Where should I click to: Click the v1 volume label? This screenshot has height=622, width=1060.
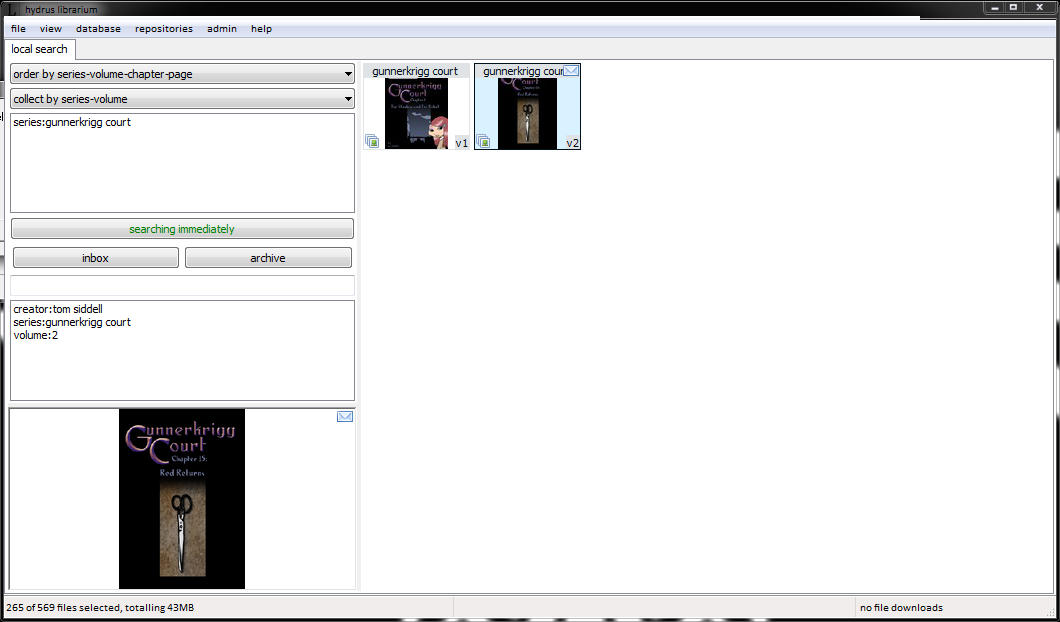462,143
